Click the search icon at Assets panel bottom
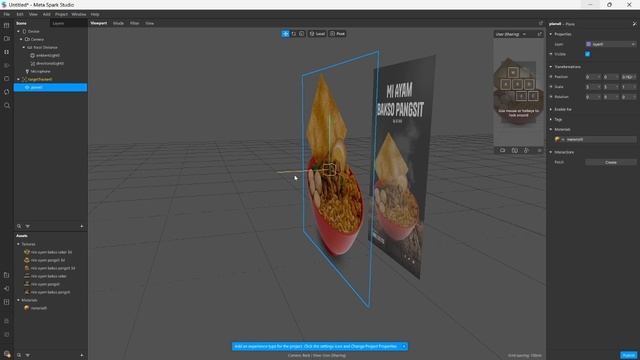This screenshot has height=360, width=640. (19, 355)
